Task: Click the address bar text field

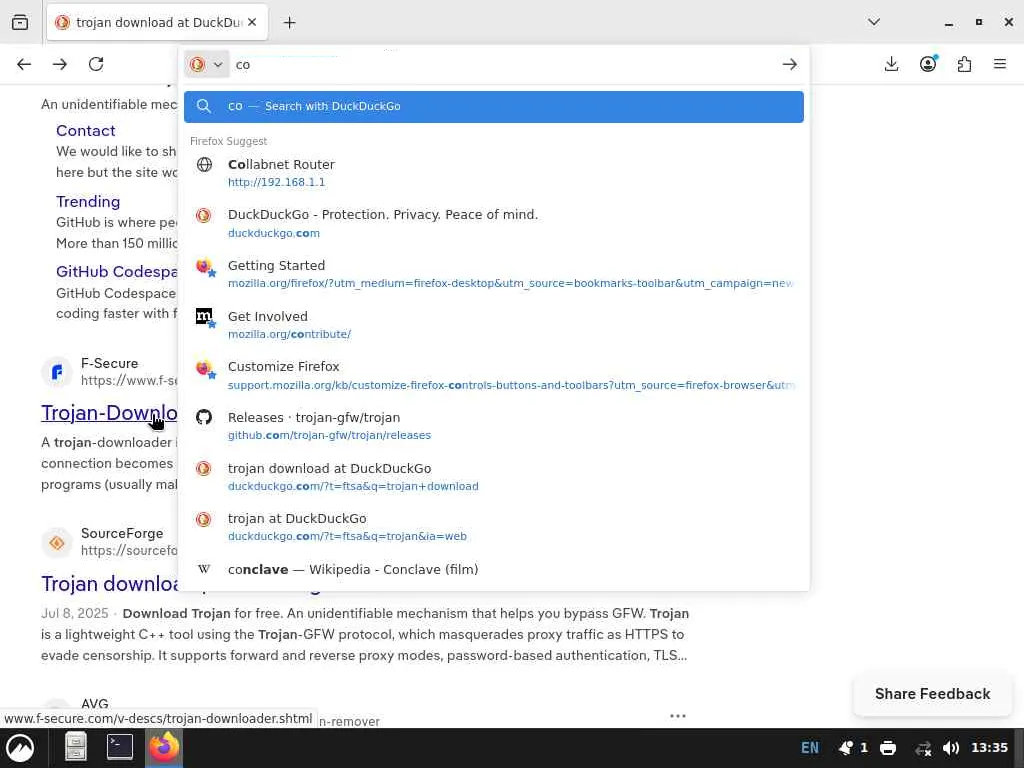Action: 503,65
